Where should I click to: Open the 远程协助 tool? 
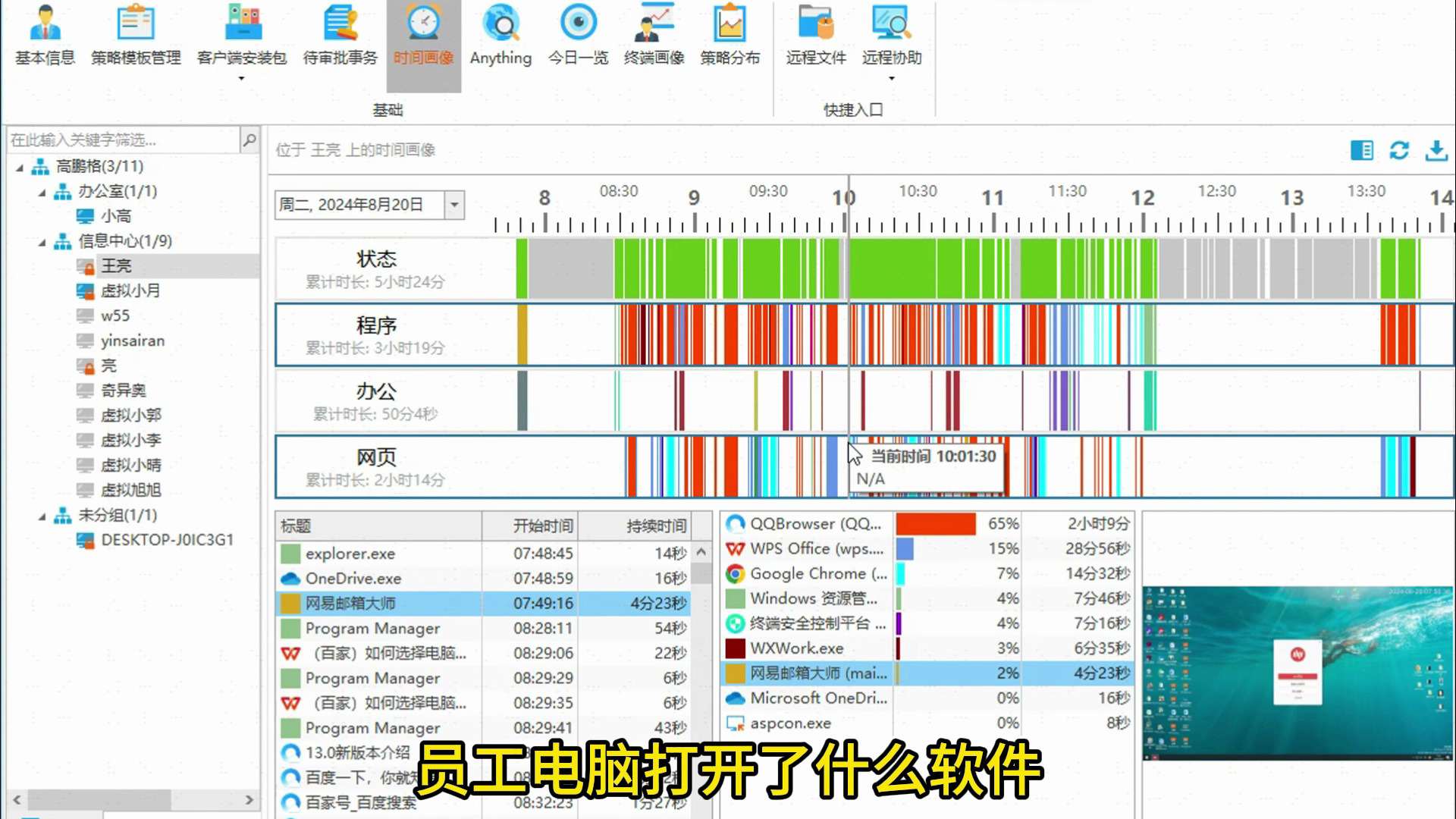coord(891,34)
